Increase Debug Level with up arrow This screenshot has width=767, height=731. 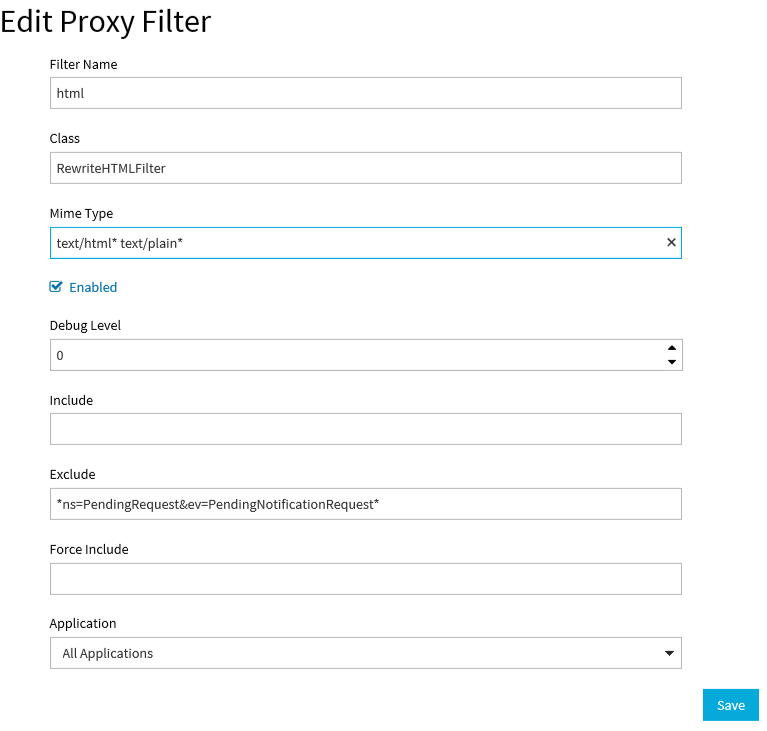672,348
